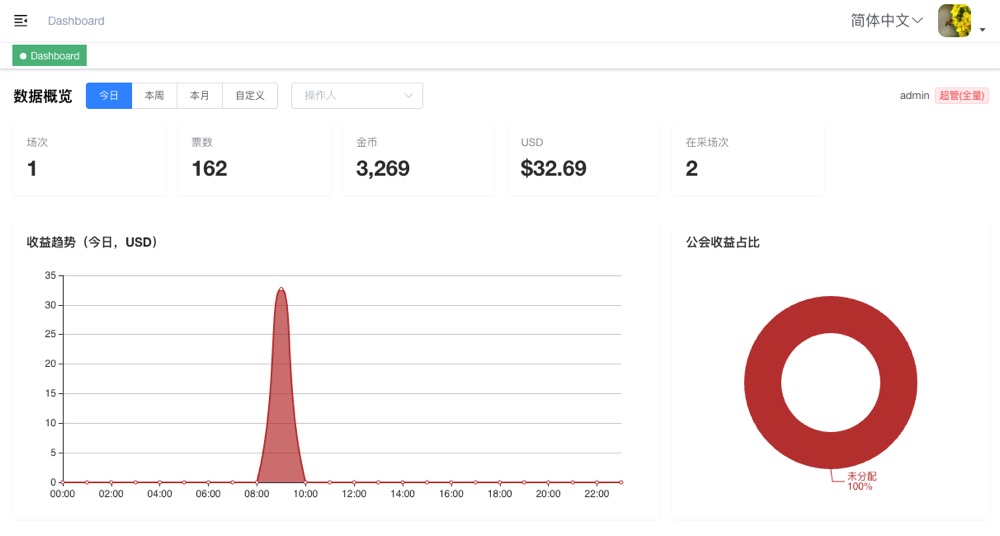Viewport: 1000px width, 536px height.
Task: Click the 超管(全量) role tag
Action: tap(962, 96)
